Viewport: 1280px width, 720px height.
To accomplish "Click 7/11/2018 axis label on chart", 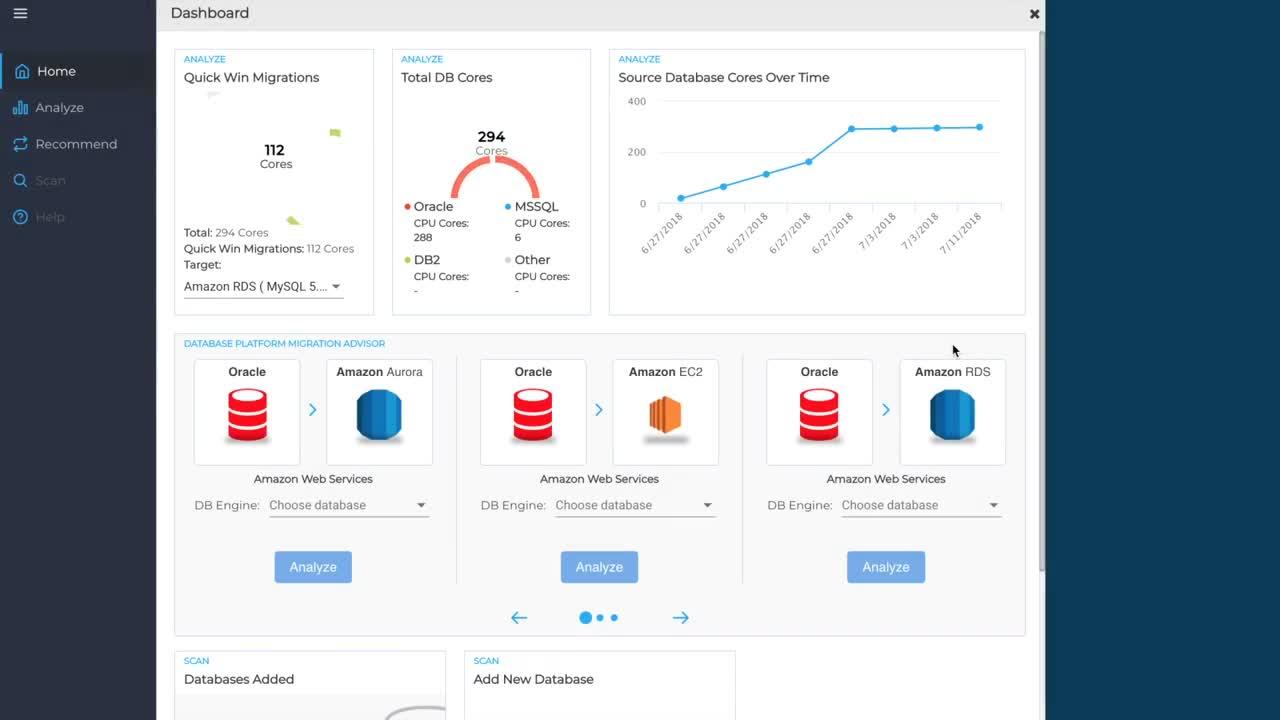I will 961,232.
